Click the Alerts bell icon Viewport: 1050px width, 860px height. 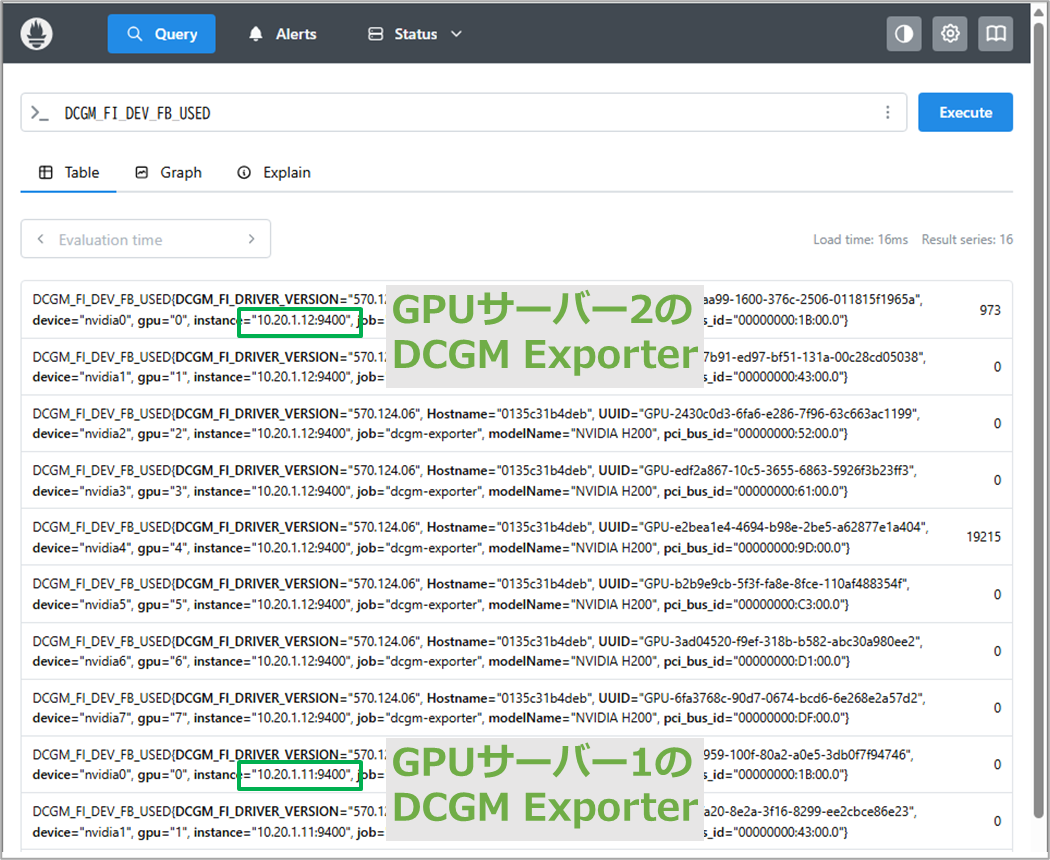coord(257,34)
